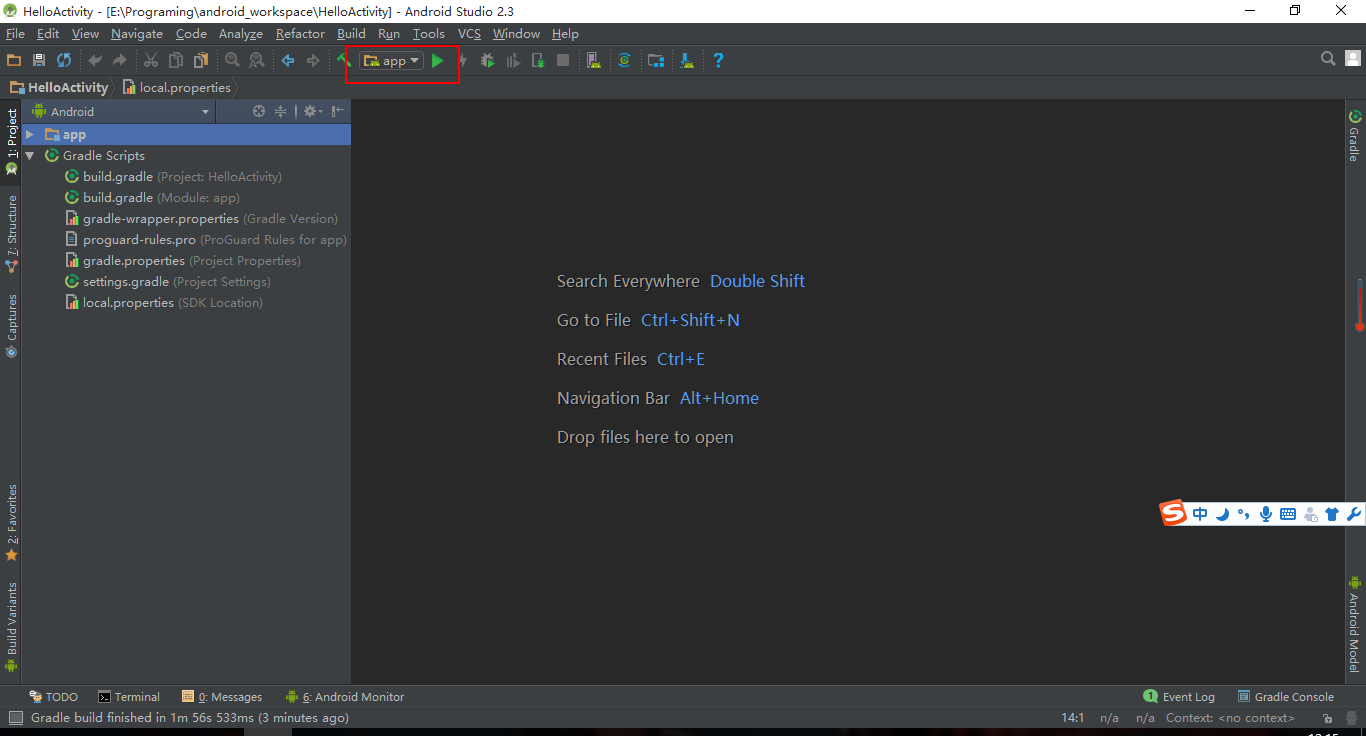This screenshot has width=1366, height=736.
Task: Toggle the Android Model tool window tab
Action: 1354,624
